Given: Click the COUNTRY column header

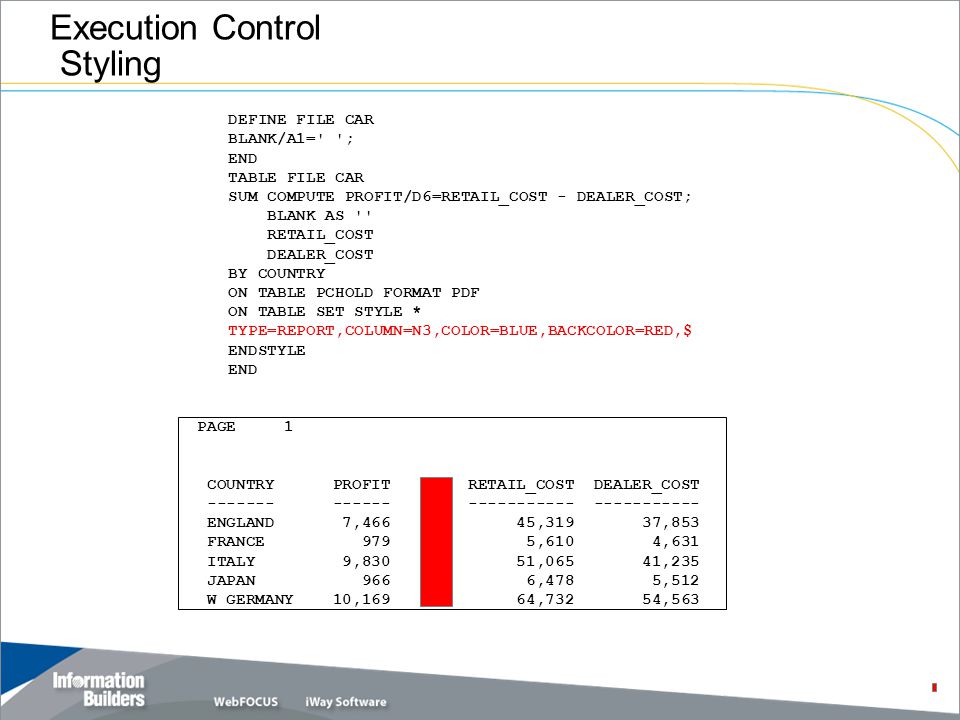Looking at the screenshot, I should [x=241, y=484].
